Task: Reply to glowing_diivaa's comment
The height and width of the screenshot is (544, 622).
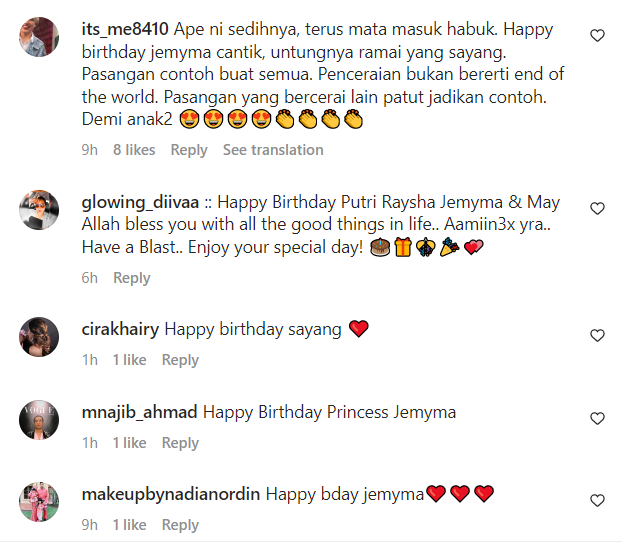Action: (132, 278)
